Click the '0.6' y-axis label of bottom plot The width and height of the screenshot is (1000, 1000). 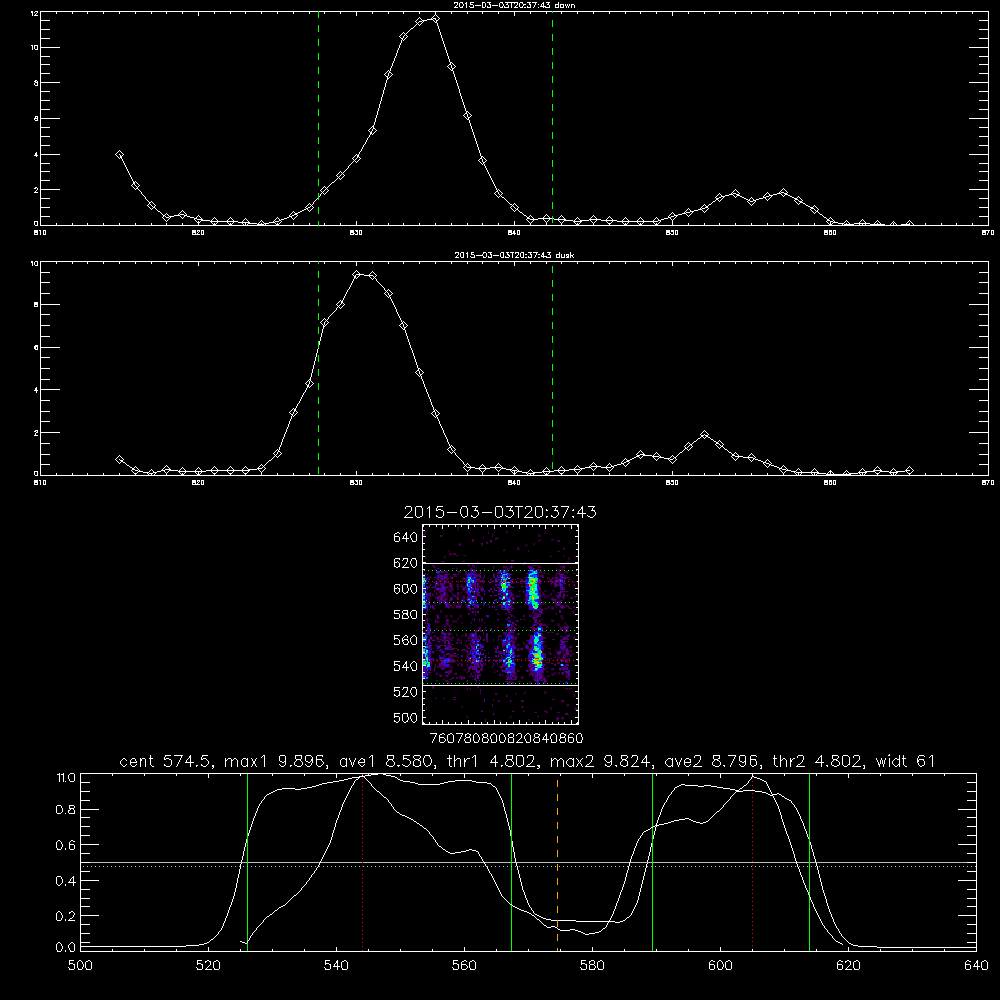pos(66,845)
